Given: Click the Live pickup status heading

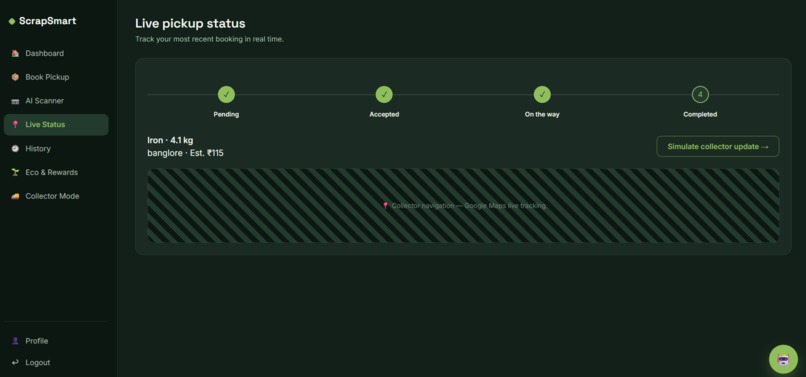Looking at the screenshot, I should click(190, 24).
